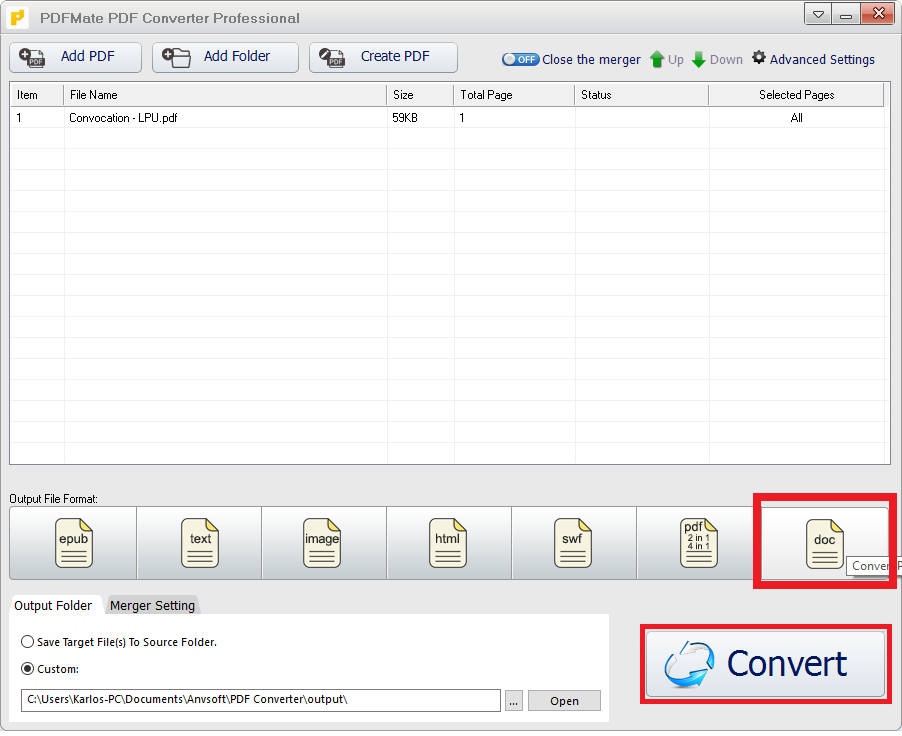Toggle the merger OFF switch
The image size is (902, 736).
[x=520, y=59]
